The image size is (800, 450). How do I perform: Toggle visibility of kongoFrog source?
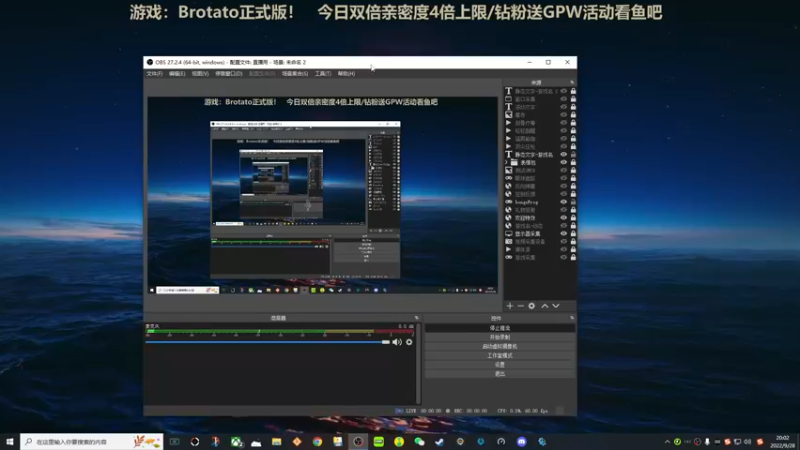click(x=564, y=202)
